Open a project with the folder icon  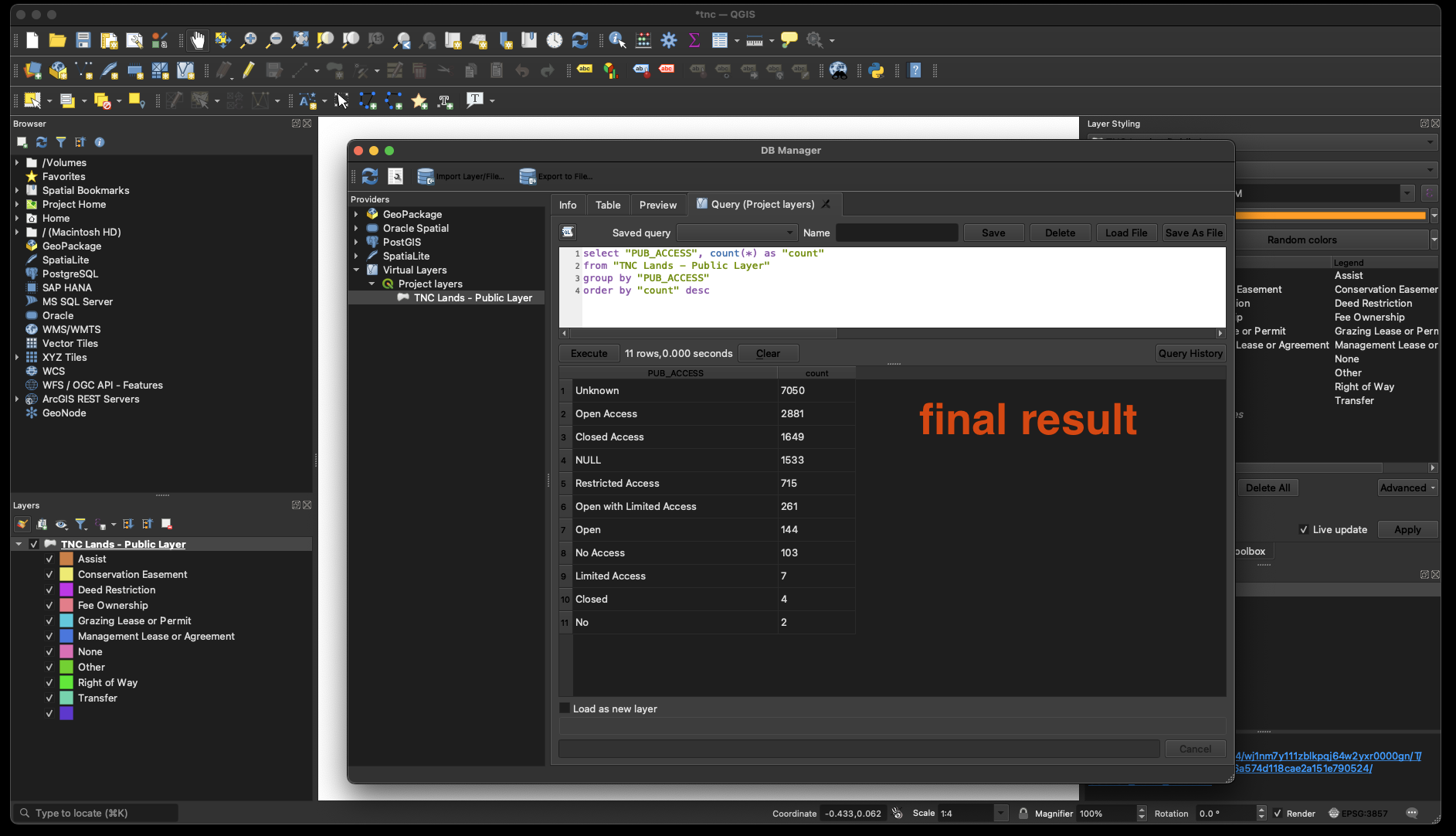[57, 40]
